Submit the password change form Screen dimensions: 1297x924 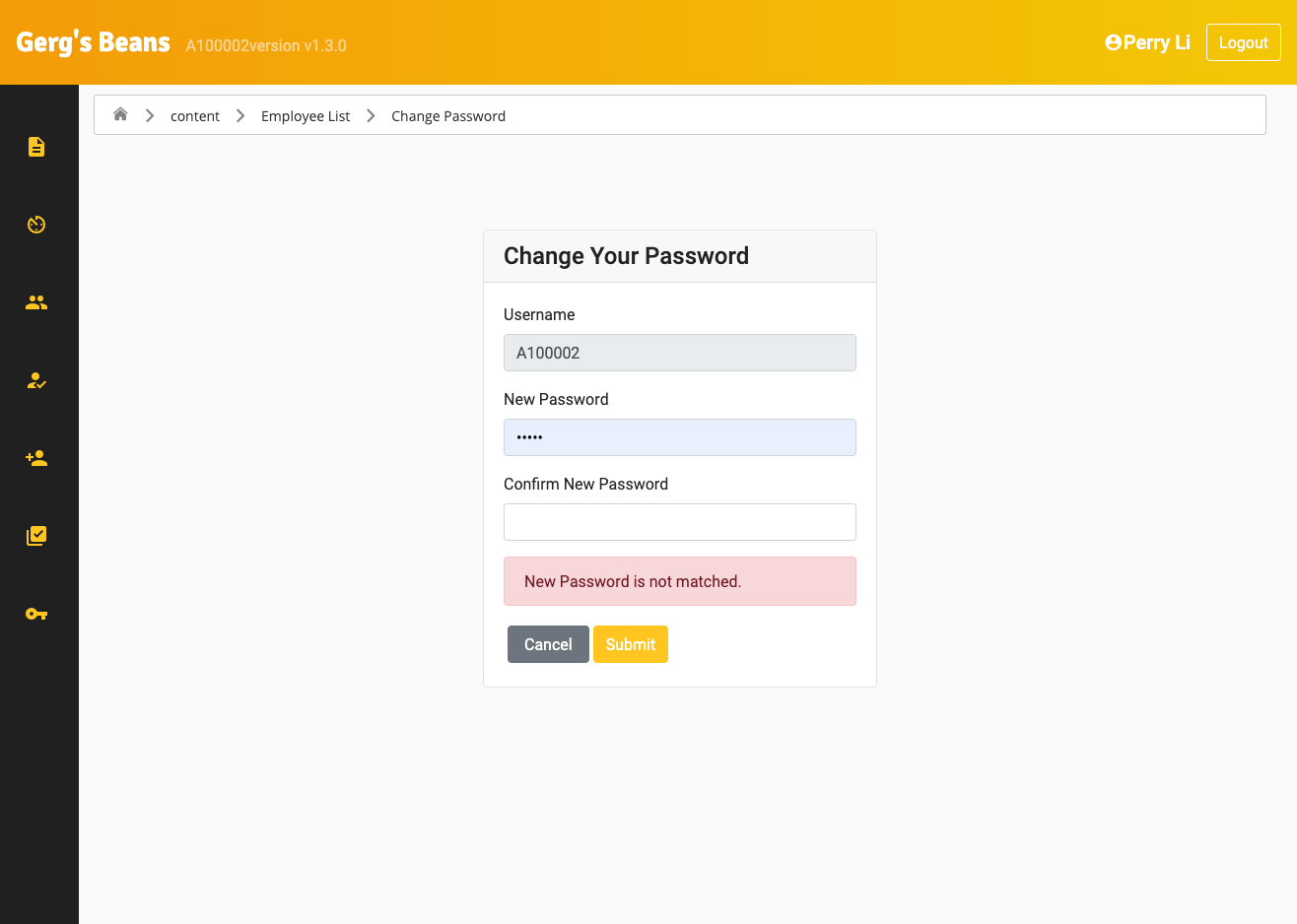630,644
